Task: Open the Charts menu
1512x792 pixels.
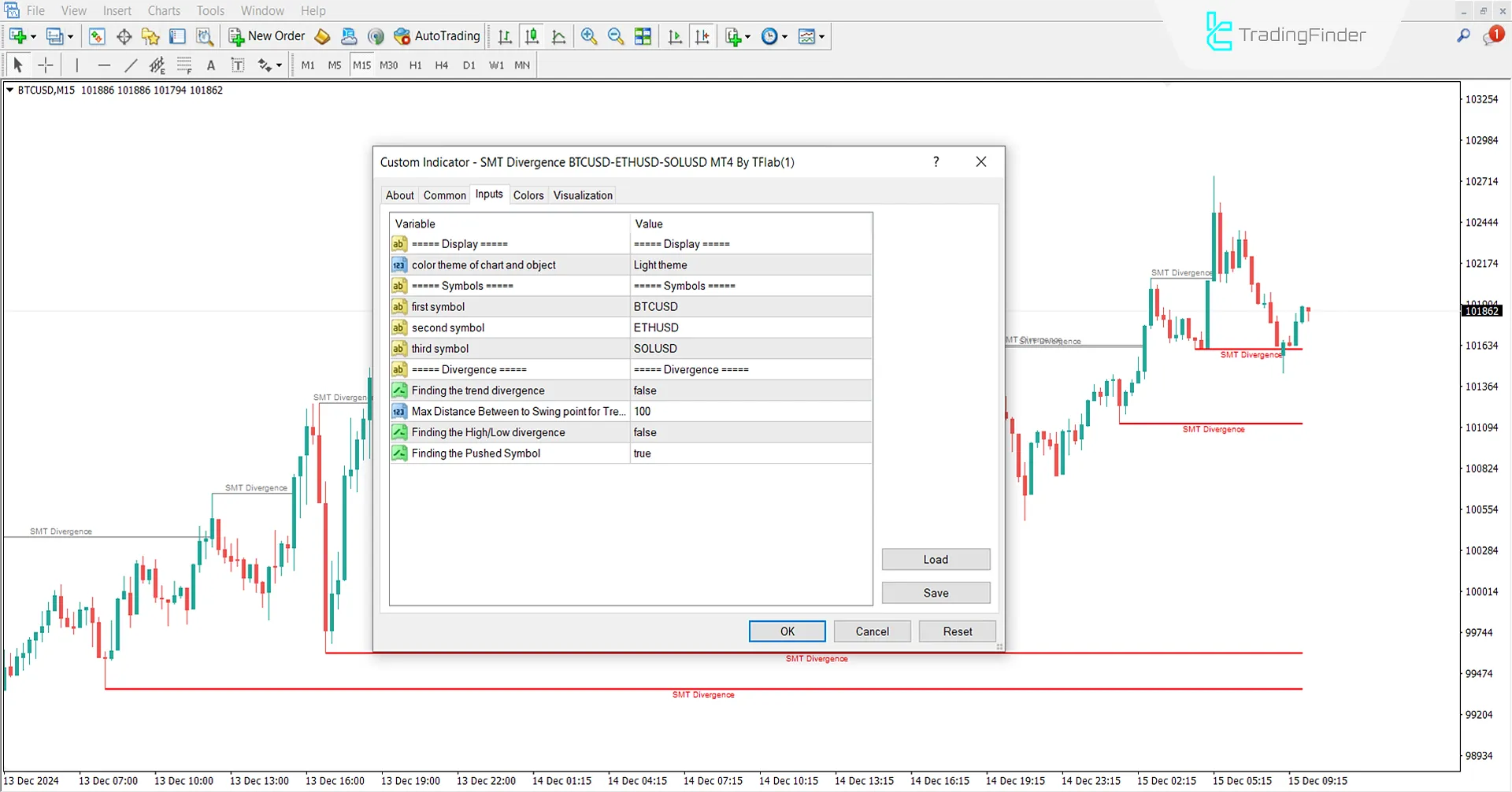Action: pyautogui.click(x=163, y=10)
